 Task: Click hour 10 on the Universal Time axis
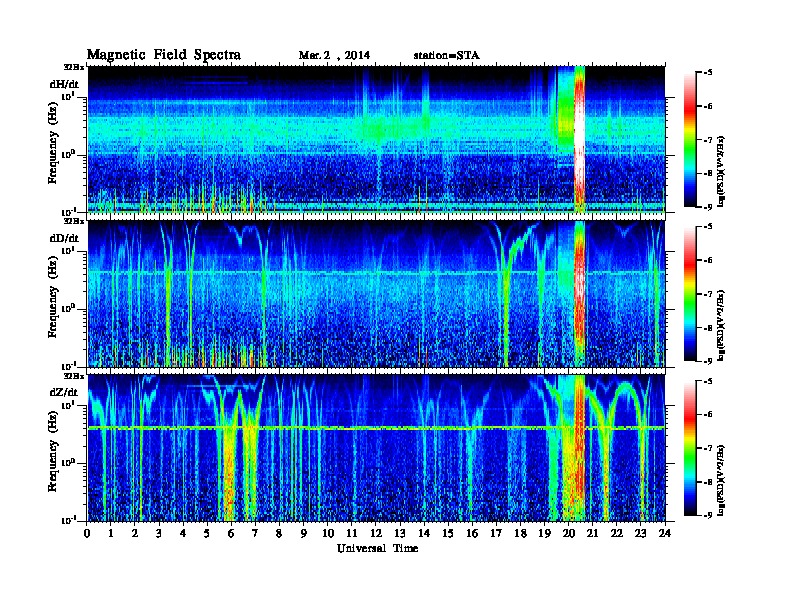click(328, 534)
